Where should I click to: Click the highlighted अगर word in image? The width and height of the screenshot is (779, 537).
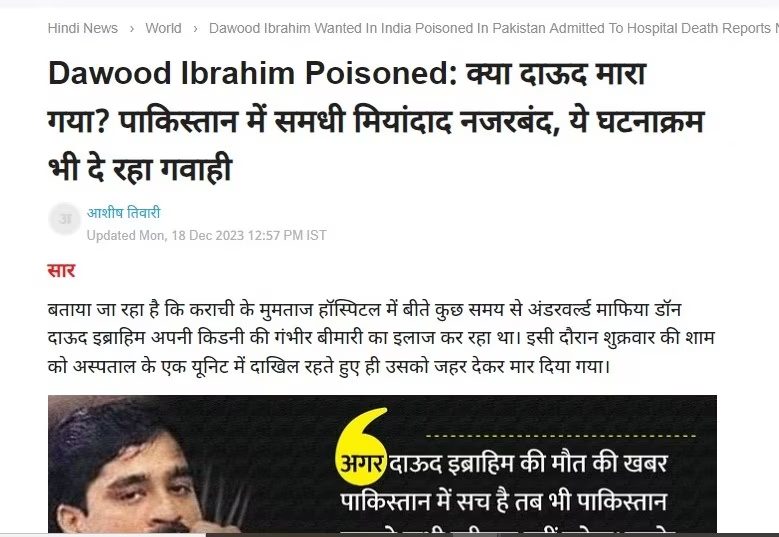pos(361,463)
